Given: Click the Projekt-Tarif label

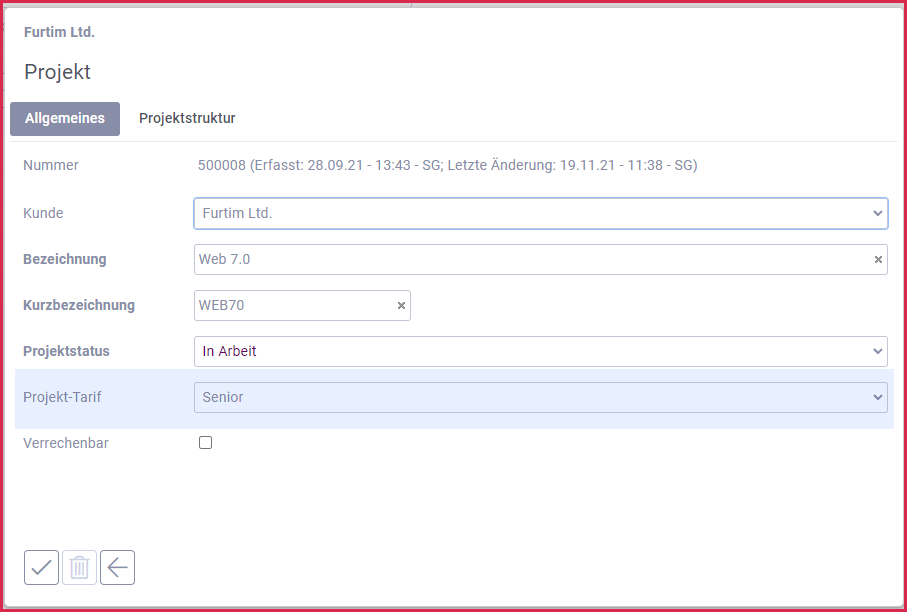Looking at the screenshot, I should pyautogui.click(x=62, y=397).
